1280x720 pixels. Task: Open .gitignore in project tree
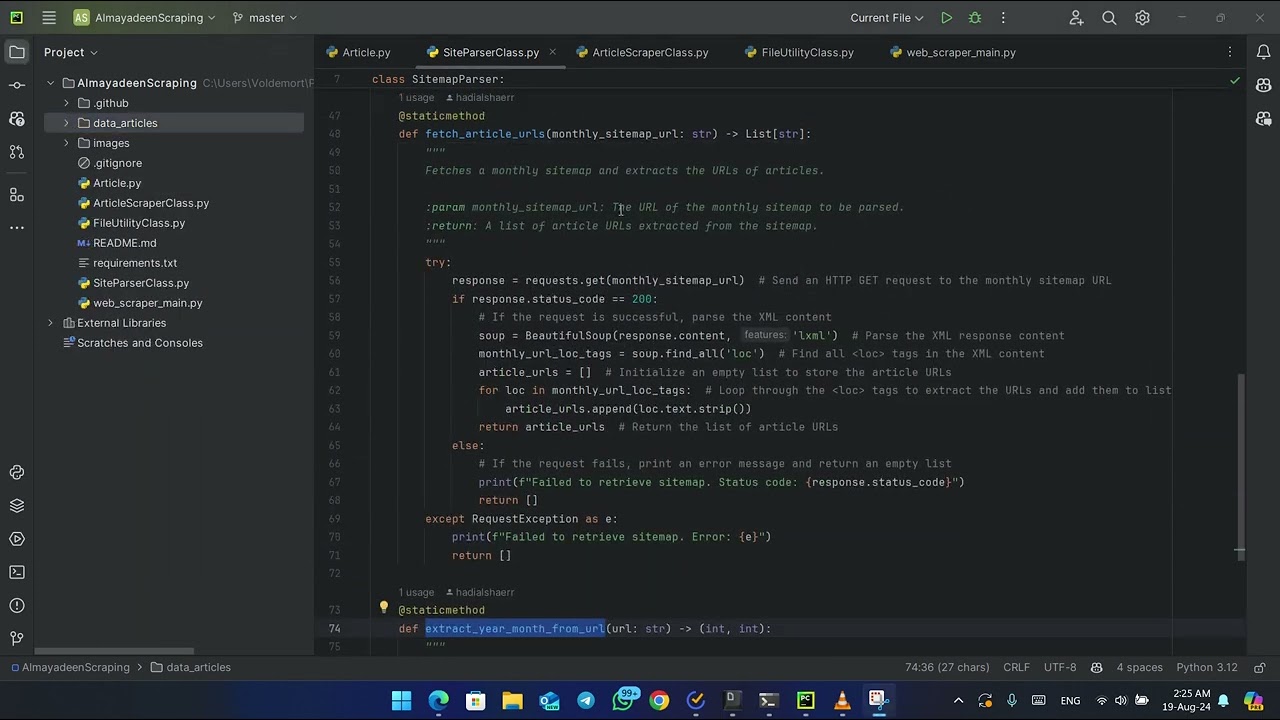[x=117, y=163]
